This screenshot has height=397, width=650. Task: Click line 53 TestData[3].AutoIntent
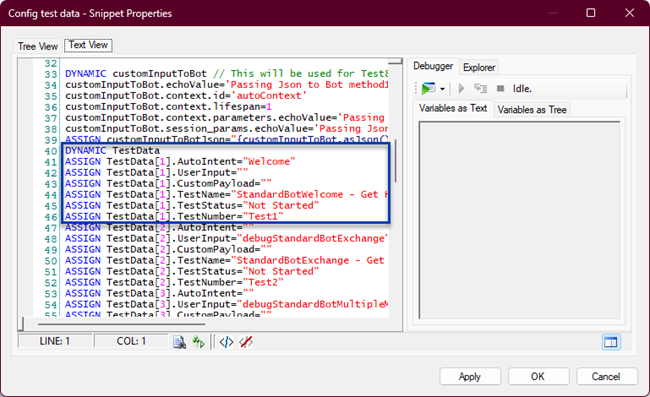[159, 293]
